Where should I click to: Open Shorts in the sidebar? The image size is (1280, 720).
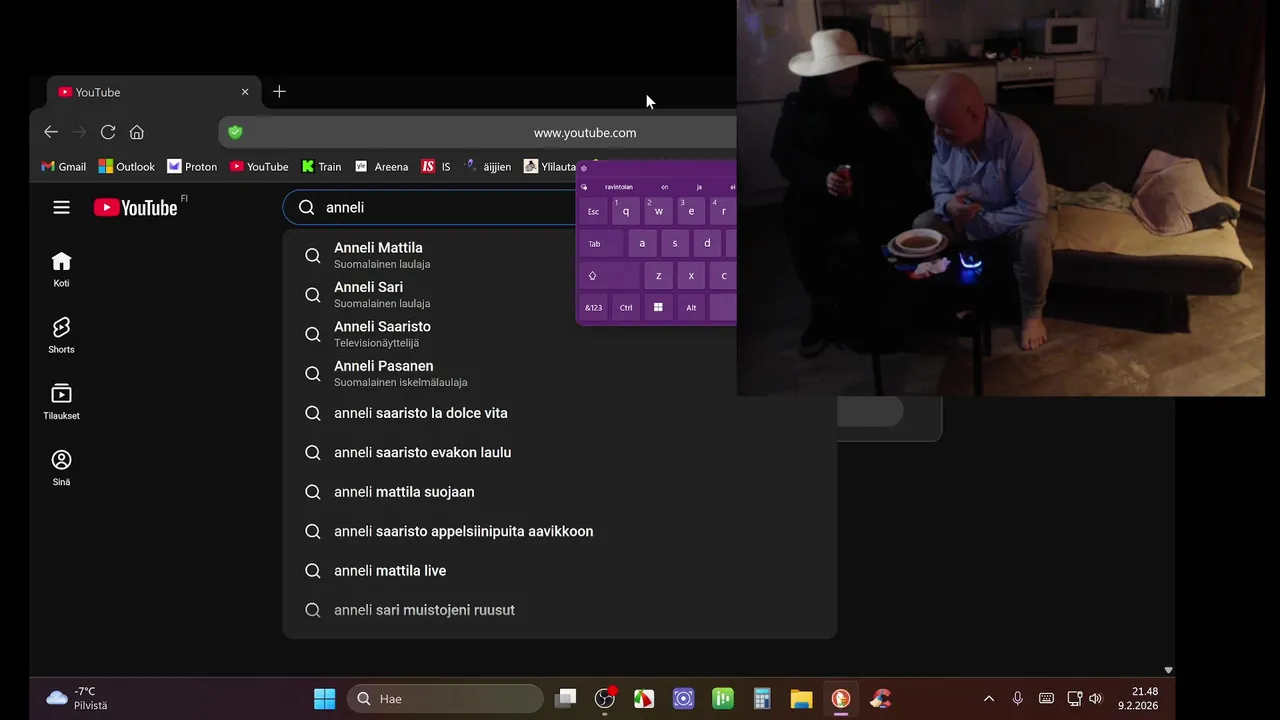[x=61, y=336]
